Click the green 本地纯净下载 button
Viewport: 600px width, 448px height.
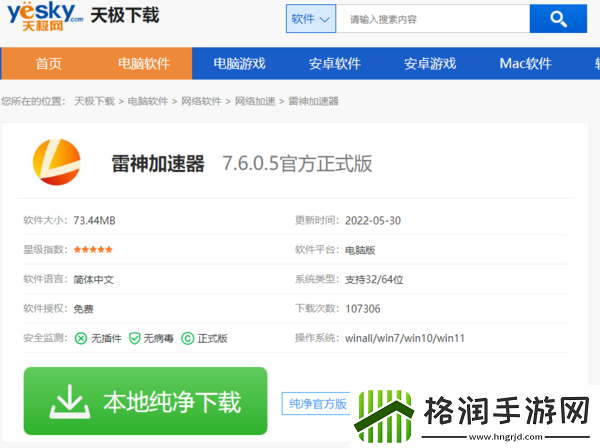pyautogui.click(x=145, y=401)
